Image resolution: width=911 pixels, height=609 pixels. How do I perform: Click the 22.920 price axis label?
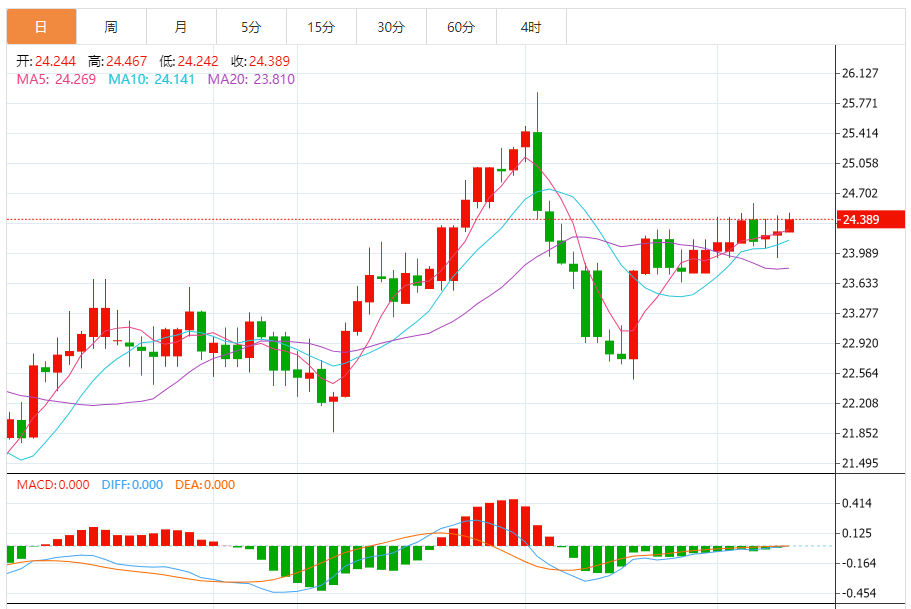click(x=860, y=343)
